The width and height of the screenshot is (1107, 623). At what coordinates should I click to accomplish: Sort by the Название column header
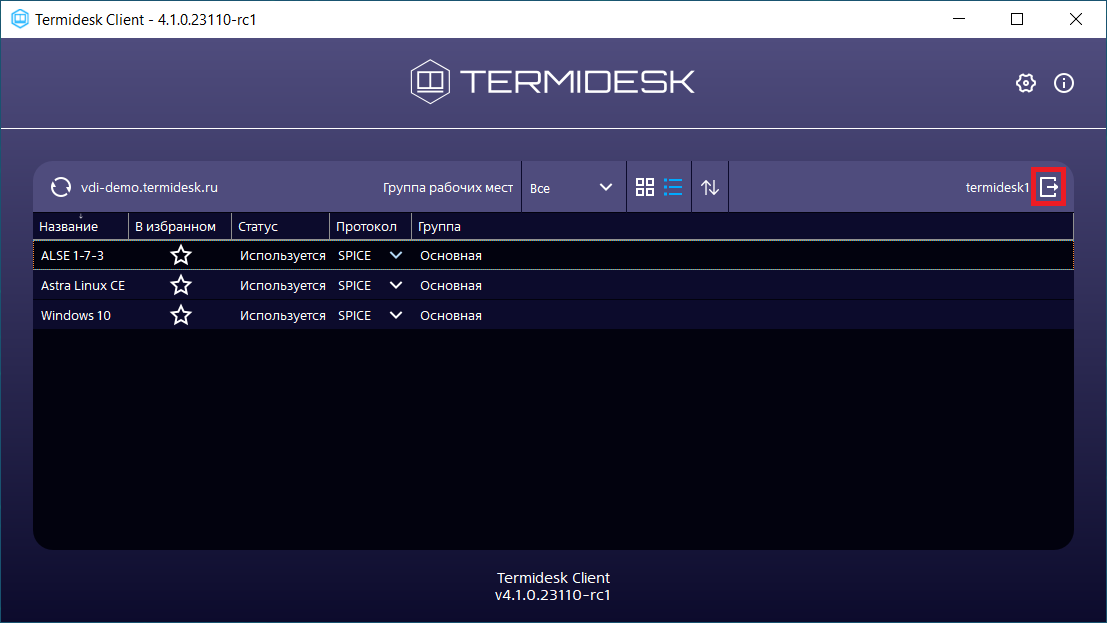pos(69,227)
